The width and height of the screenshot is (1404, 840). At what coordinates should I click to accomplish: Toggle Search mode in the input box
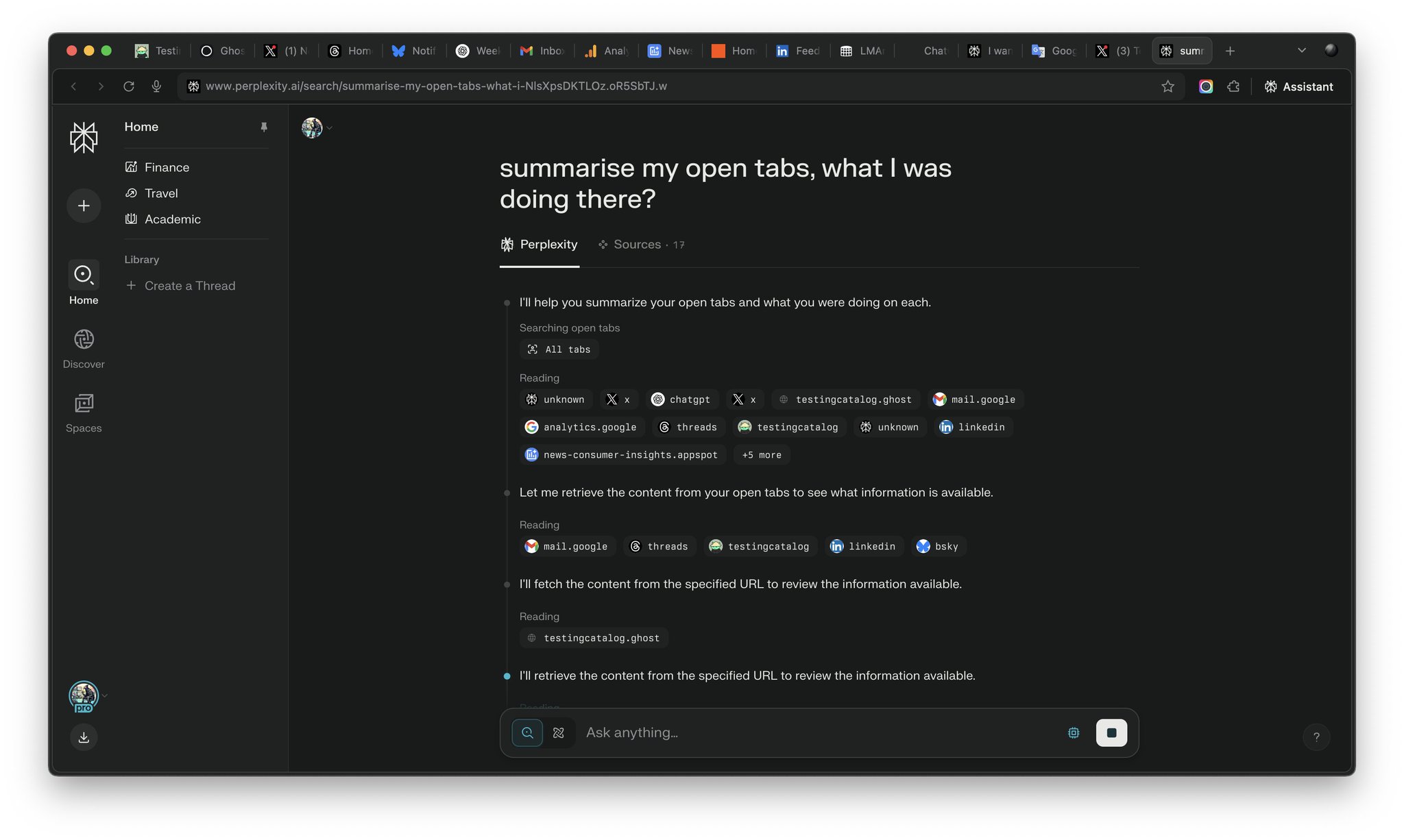527,732
